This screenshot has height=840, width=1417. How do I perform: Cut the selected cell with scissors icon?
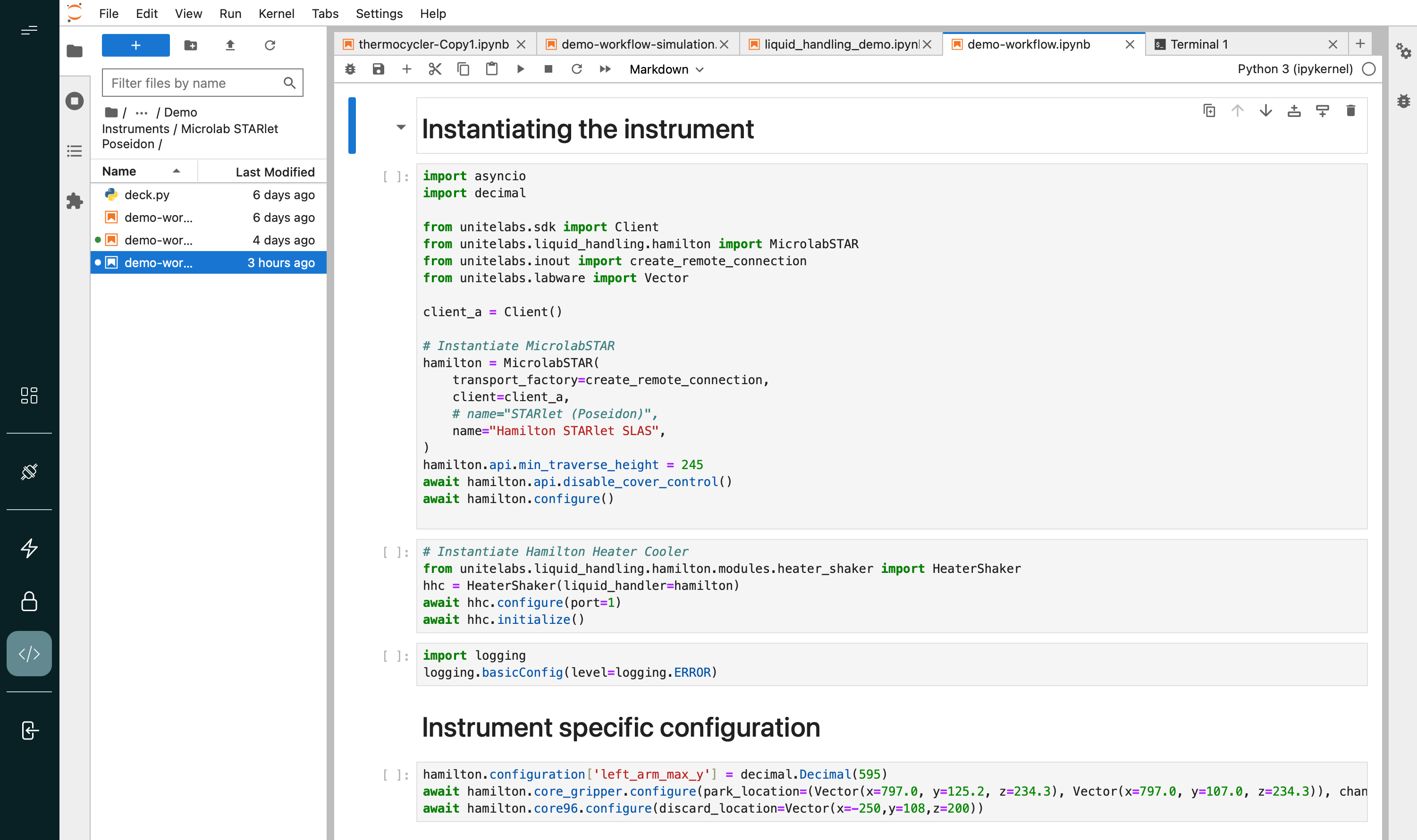[435, 69]
